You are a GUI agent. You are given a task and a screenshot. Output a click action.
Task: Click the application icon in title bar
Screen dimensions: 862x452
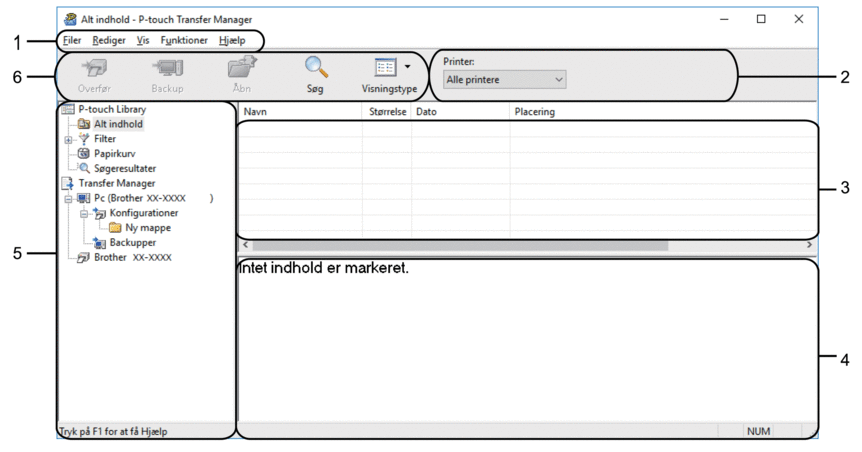70,19
